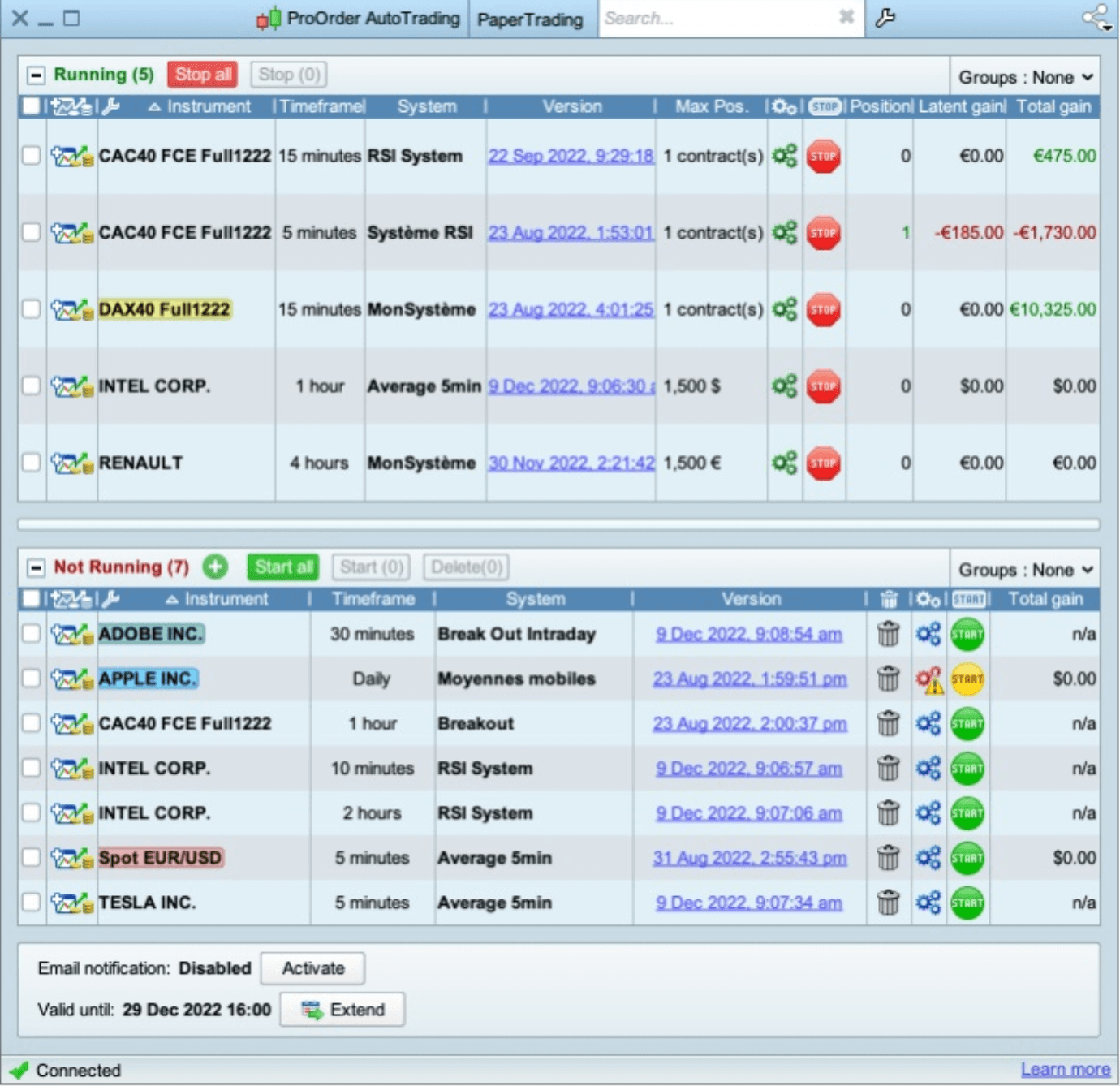The width and height of the screenshot is (1120, 1086).
Task: Stop the RENAULT MonSystème strategy
Action: (x=824, y=463)
